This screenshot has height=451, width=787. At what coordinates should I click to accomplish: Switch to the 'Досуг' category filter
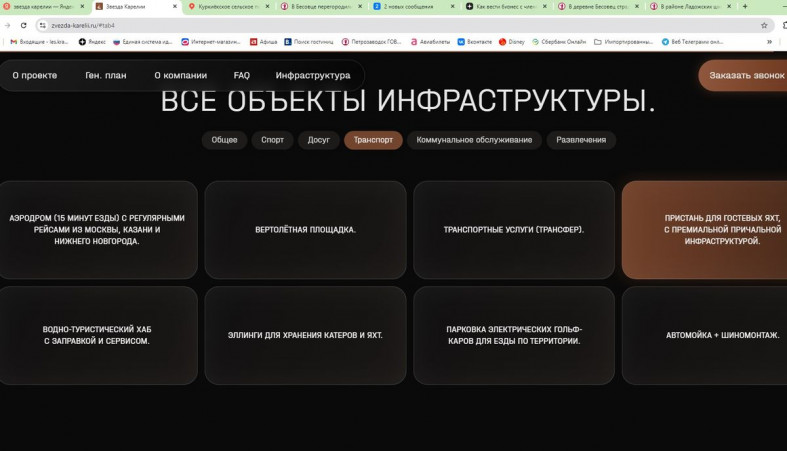pyautogui.click(x=319, y=140)
